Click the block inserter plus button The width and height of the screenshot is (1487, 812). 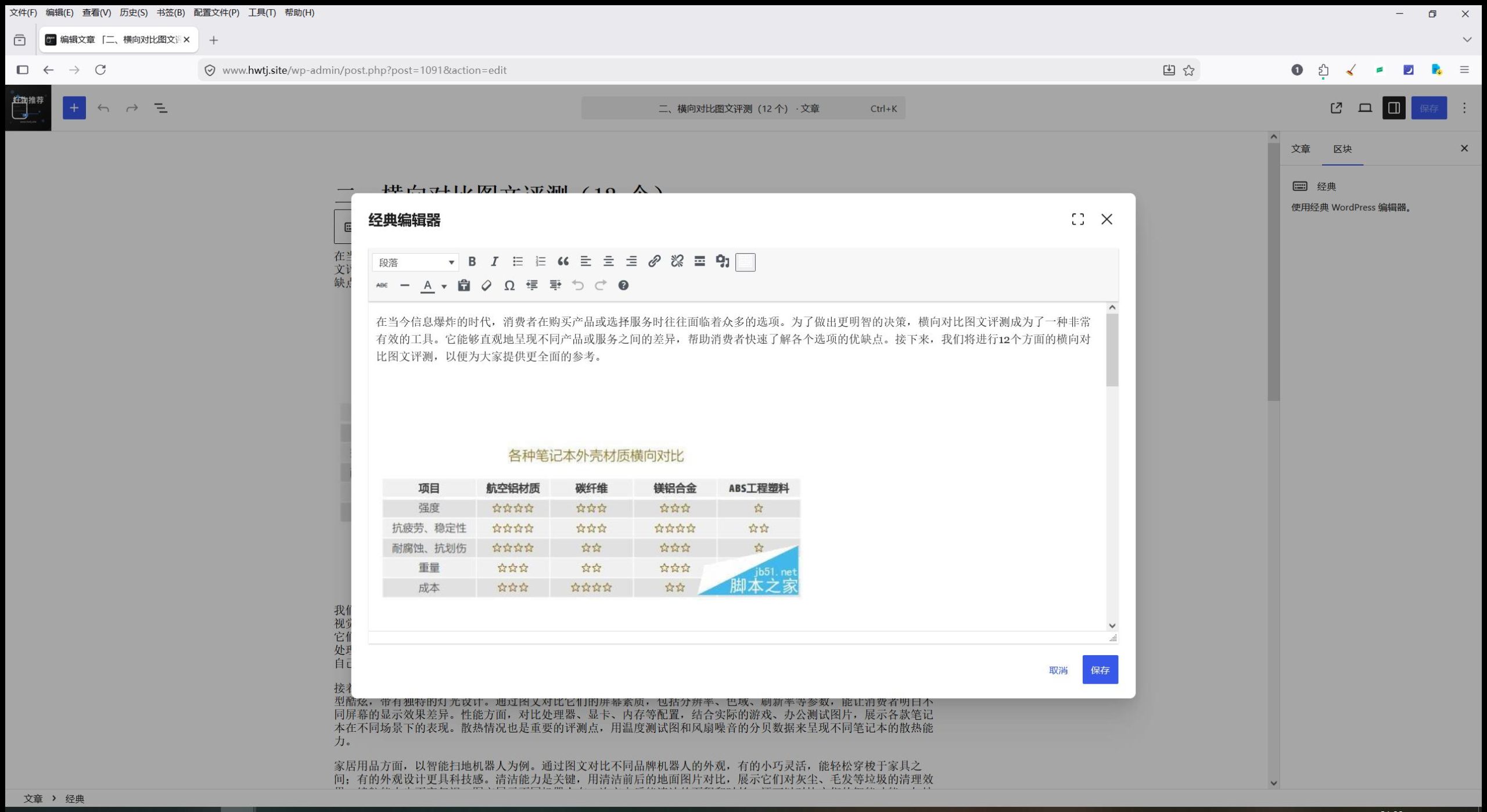tap(74, 108)
